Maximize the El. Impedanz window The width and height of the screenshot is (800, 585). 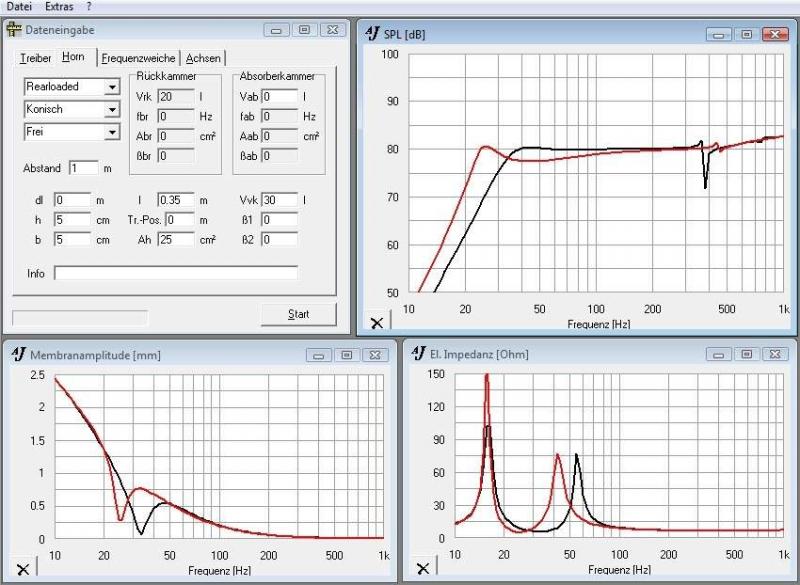(747, 354)
